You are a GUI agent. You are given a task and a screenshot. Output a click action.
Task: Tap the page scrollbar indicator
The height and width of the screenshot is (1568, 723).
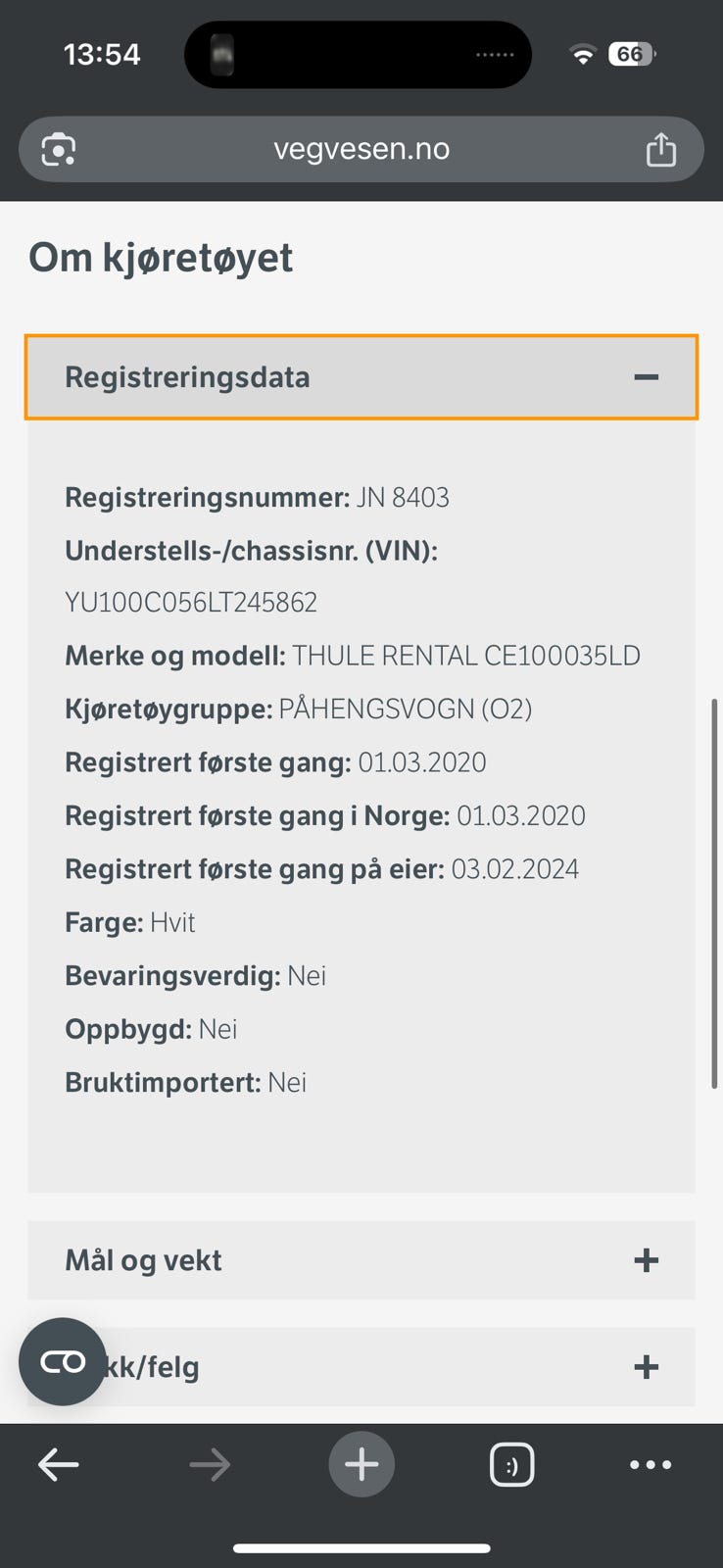714,892
